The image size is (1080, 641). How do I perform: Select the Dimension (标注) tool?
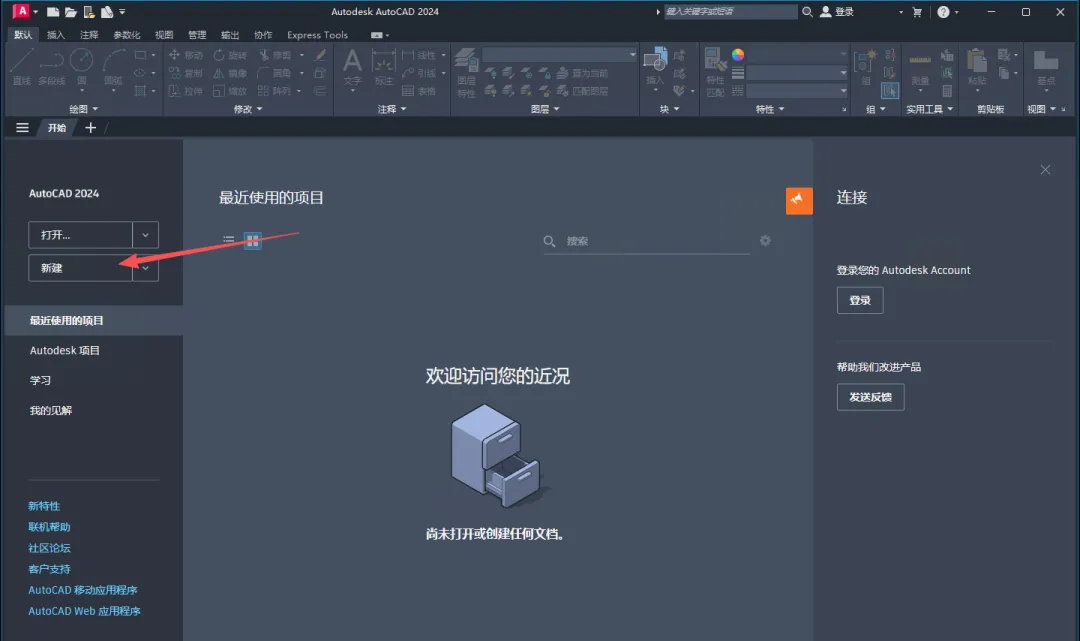click(x=383, y=67)
